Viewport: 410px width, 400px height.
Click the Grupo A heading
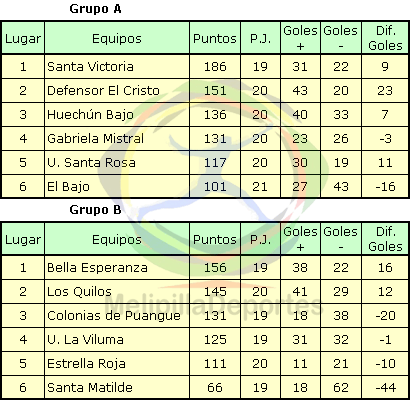[95, 9]
